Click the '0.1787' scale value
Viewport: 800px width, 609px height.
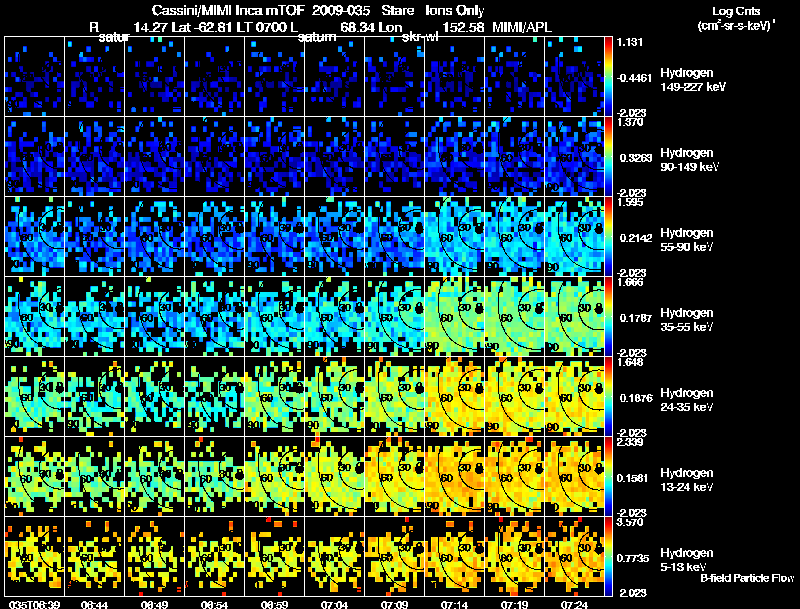click(x=636, y=318)
